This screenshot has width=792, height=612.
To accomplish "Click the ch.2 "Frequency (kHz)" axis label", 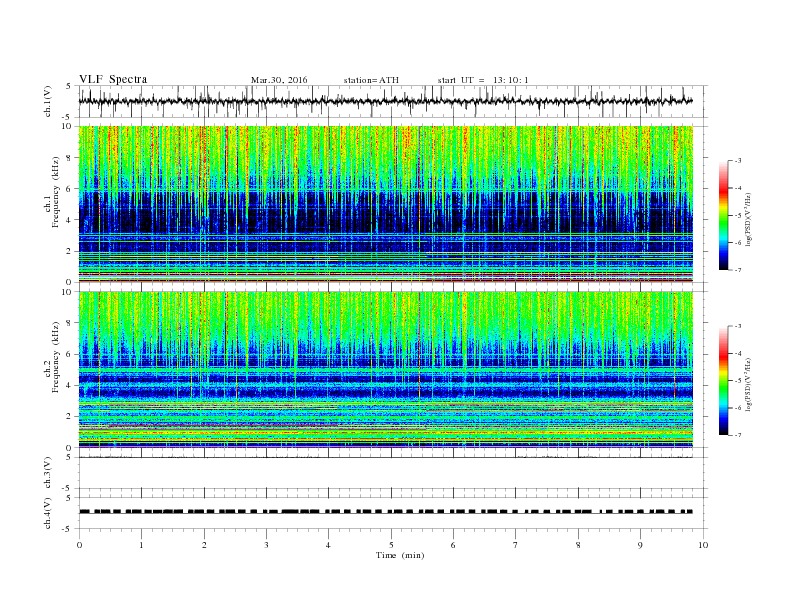I will point(56,356).
